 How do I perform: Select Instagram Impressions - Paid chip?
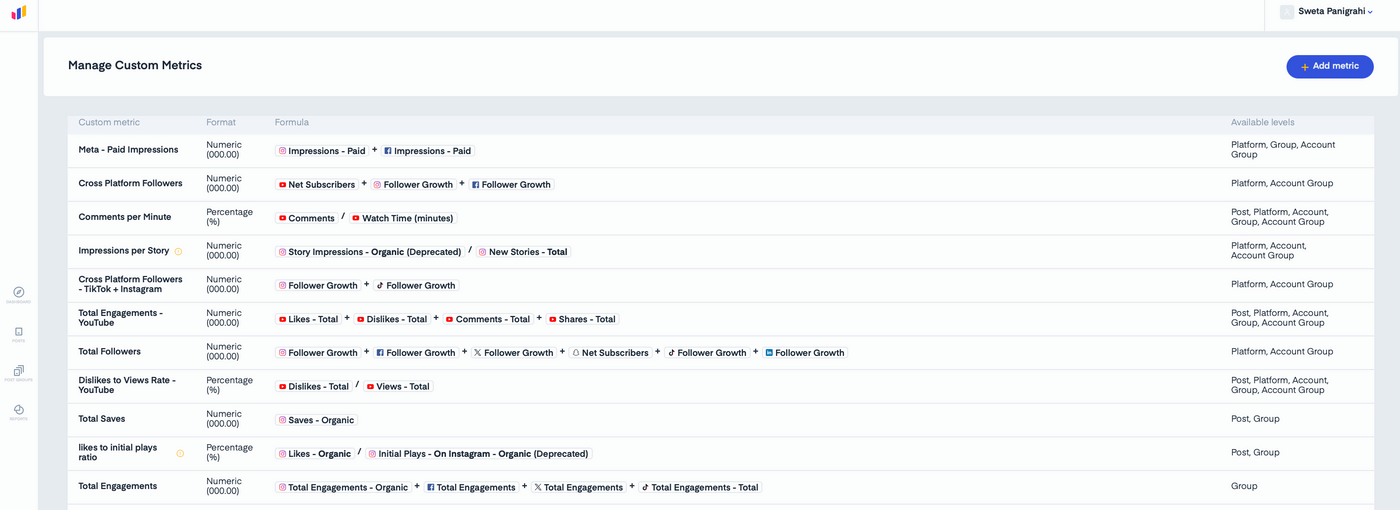[x=322, y=151]
